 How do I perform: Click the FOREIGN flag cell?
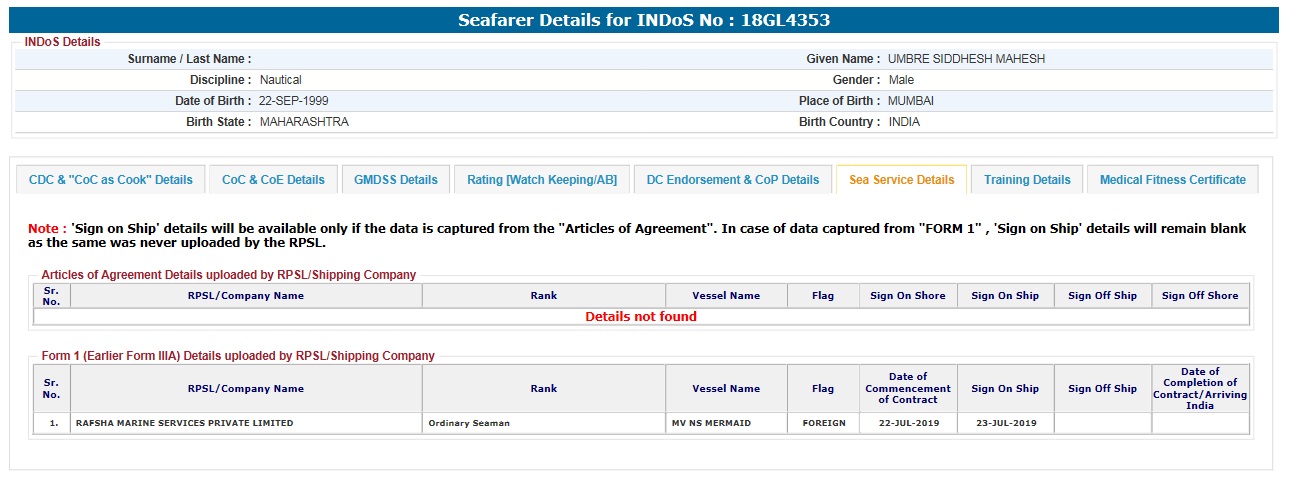pos(823,423)
